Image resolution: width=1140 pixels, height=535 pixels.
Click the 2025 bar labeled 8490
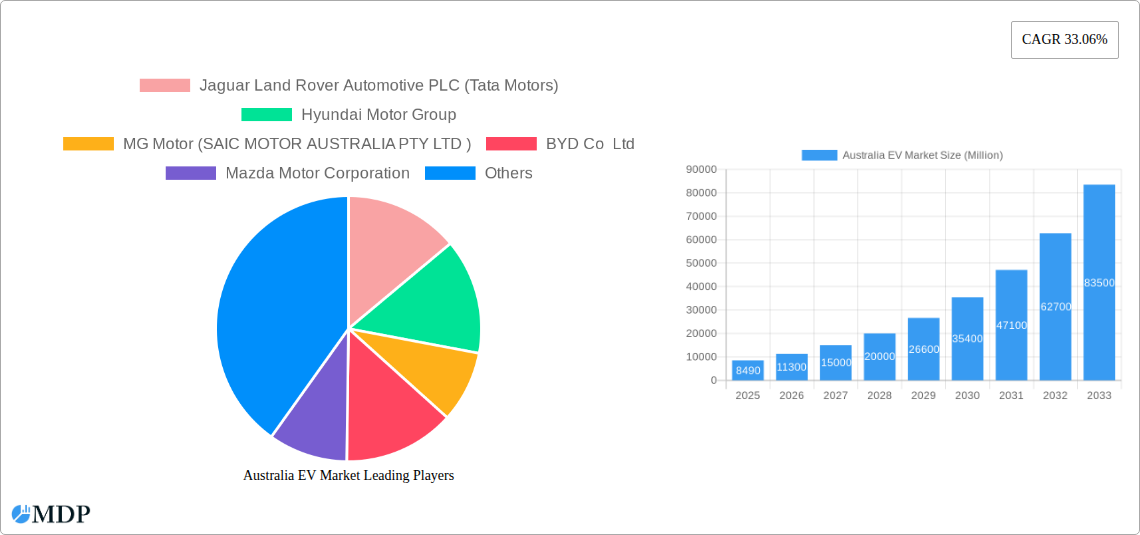748,370
